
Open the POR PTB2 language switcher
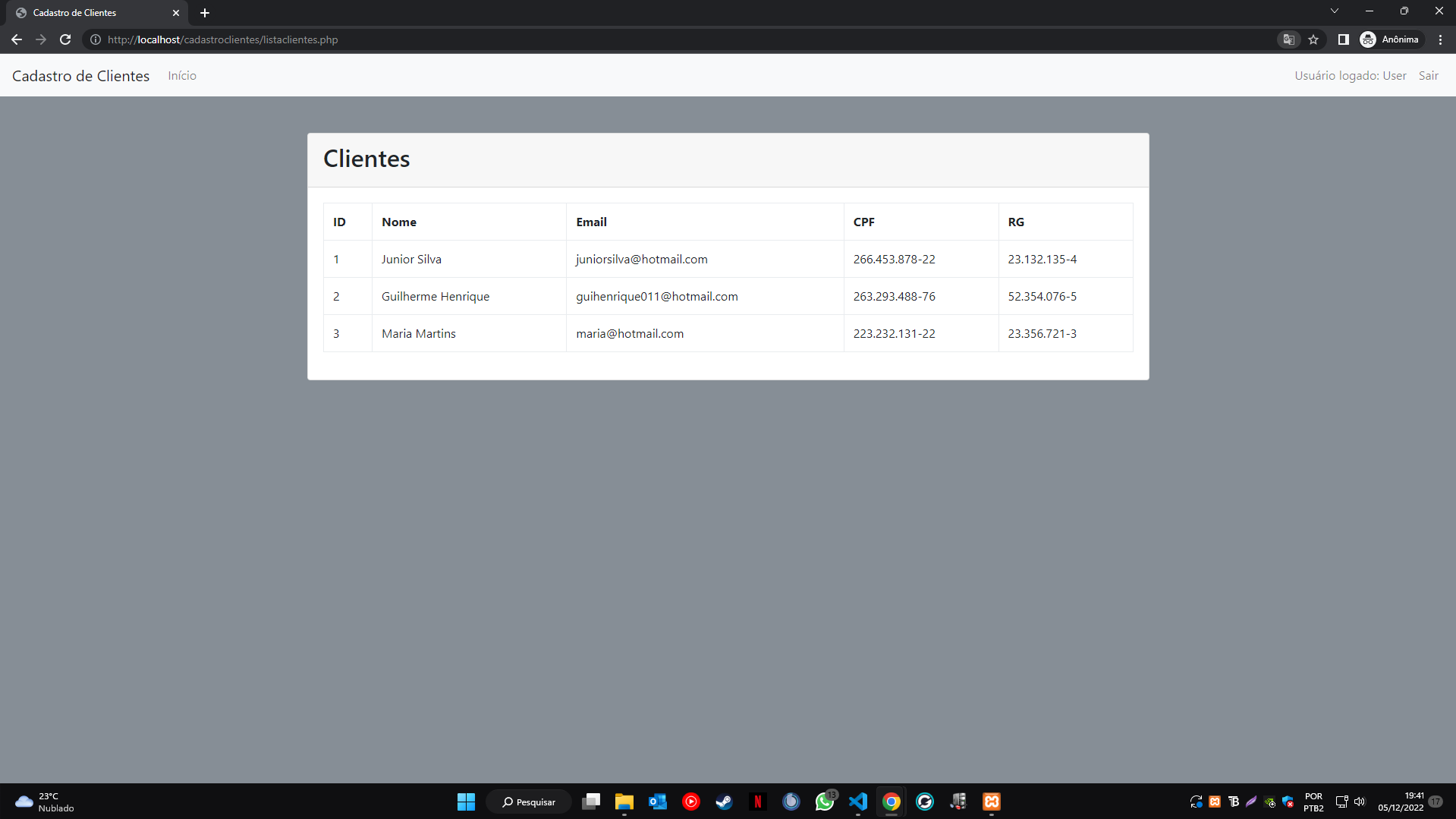pyautogui.click(x=1313, y=802)
